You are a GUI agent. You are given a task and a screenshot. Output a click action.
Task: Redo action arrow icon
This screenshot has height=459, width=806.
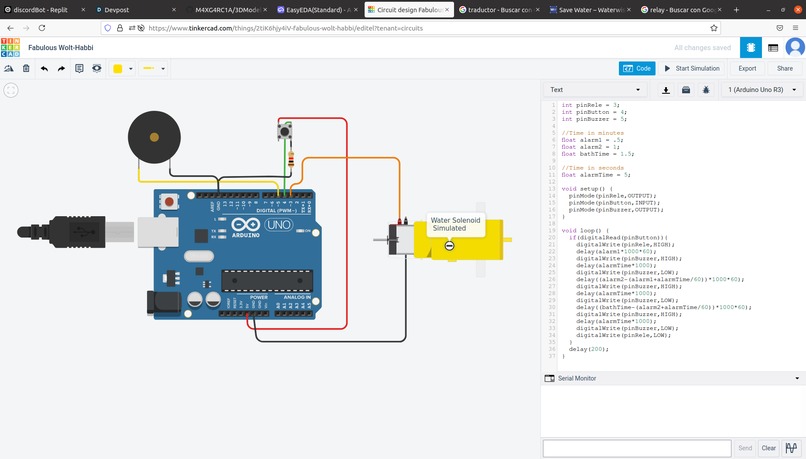click(x=61, y=68)
